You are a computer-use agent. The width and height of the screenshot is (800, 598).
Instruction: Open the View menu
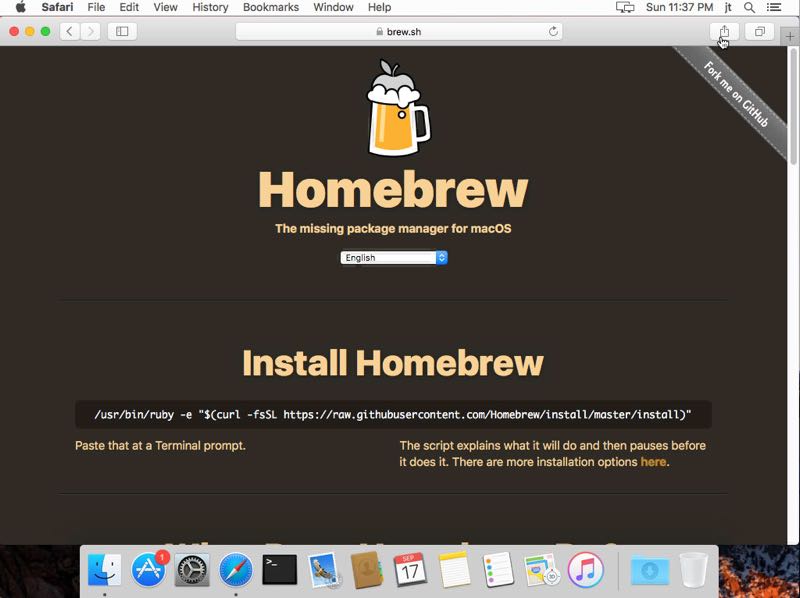pyautogui.click(x=165, y=7)
